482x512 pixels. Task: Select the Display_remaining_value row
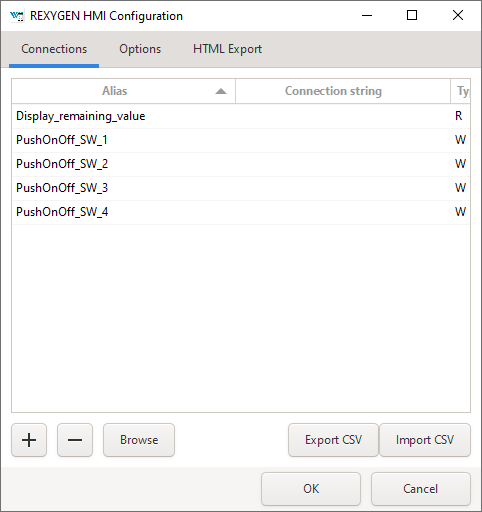click(241, 116)
